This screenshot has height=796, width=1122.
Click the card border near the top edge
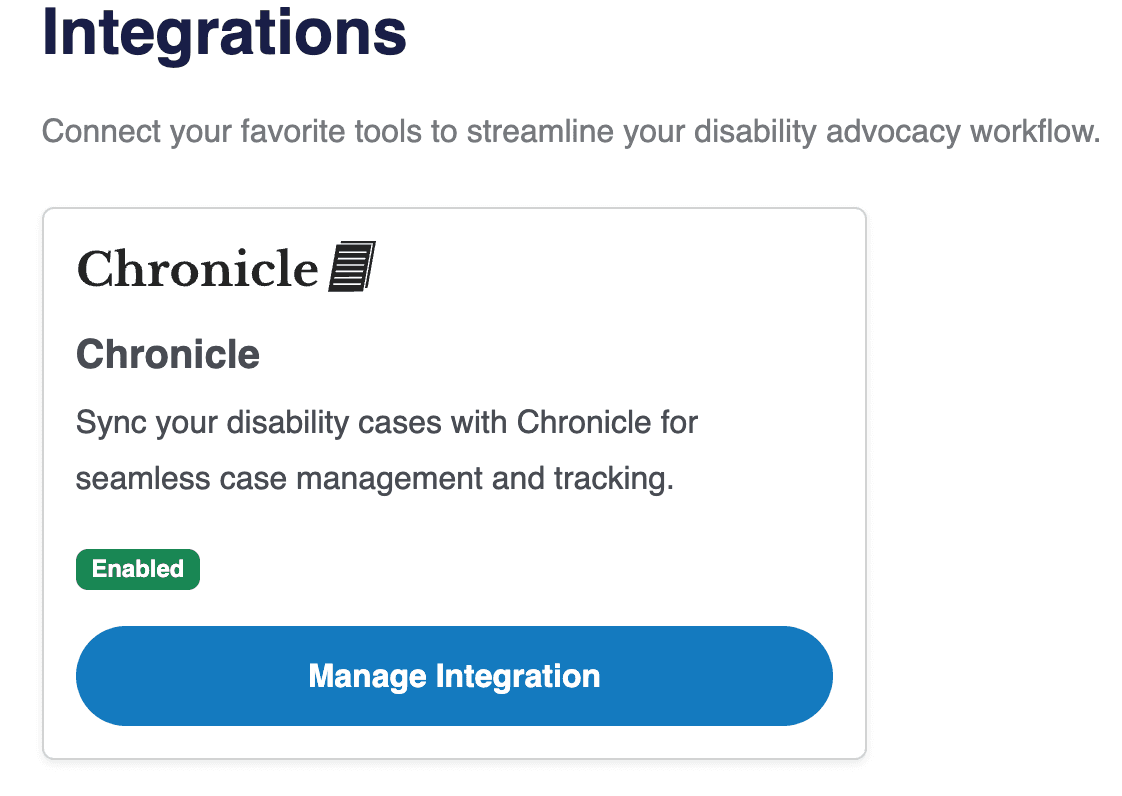(454, 209)
